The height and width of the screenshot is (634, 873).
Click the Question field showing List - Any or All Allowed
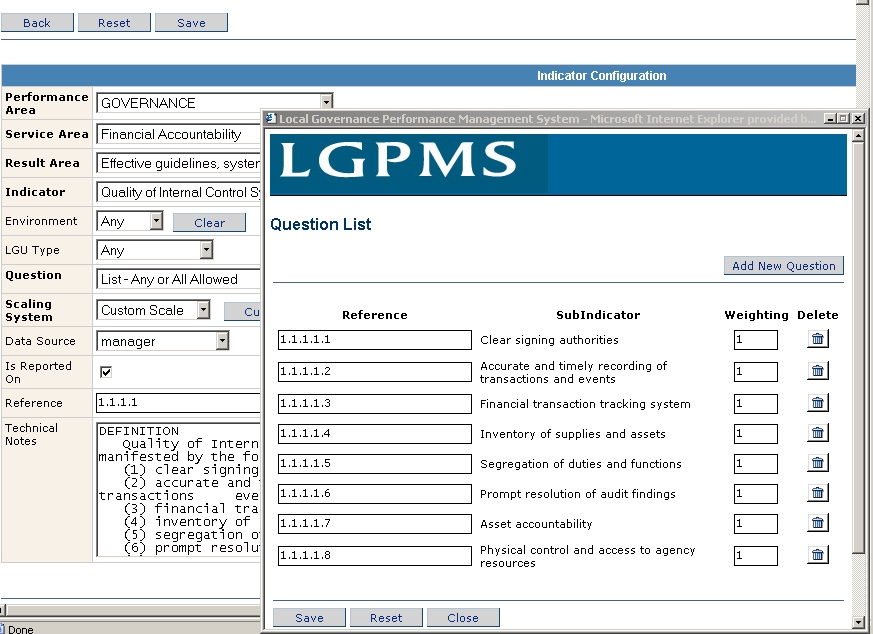tap(178, 279)
